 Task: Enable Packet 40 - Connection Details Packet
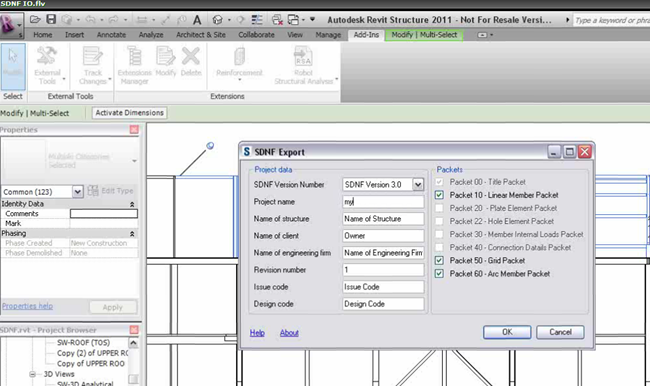(x=439, y=248)
